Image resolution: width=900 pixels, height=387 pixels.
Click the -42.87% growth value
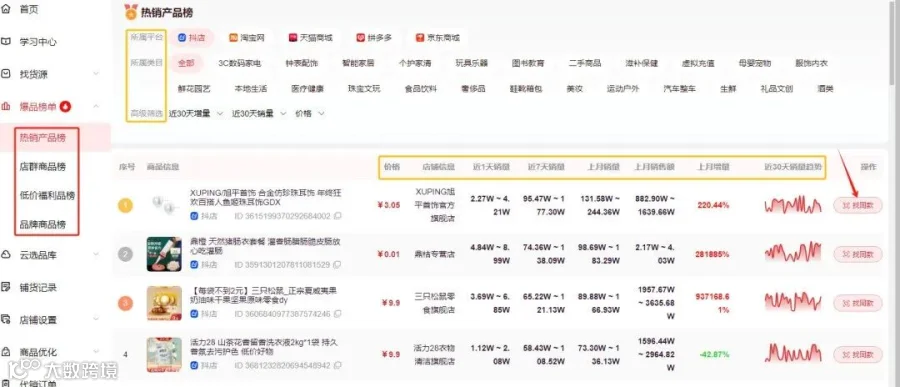(x=713, y=354)
